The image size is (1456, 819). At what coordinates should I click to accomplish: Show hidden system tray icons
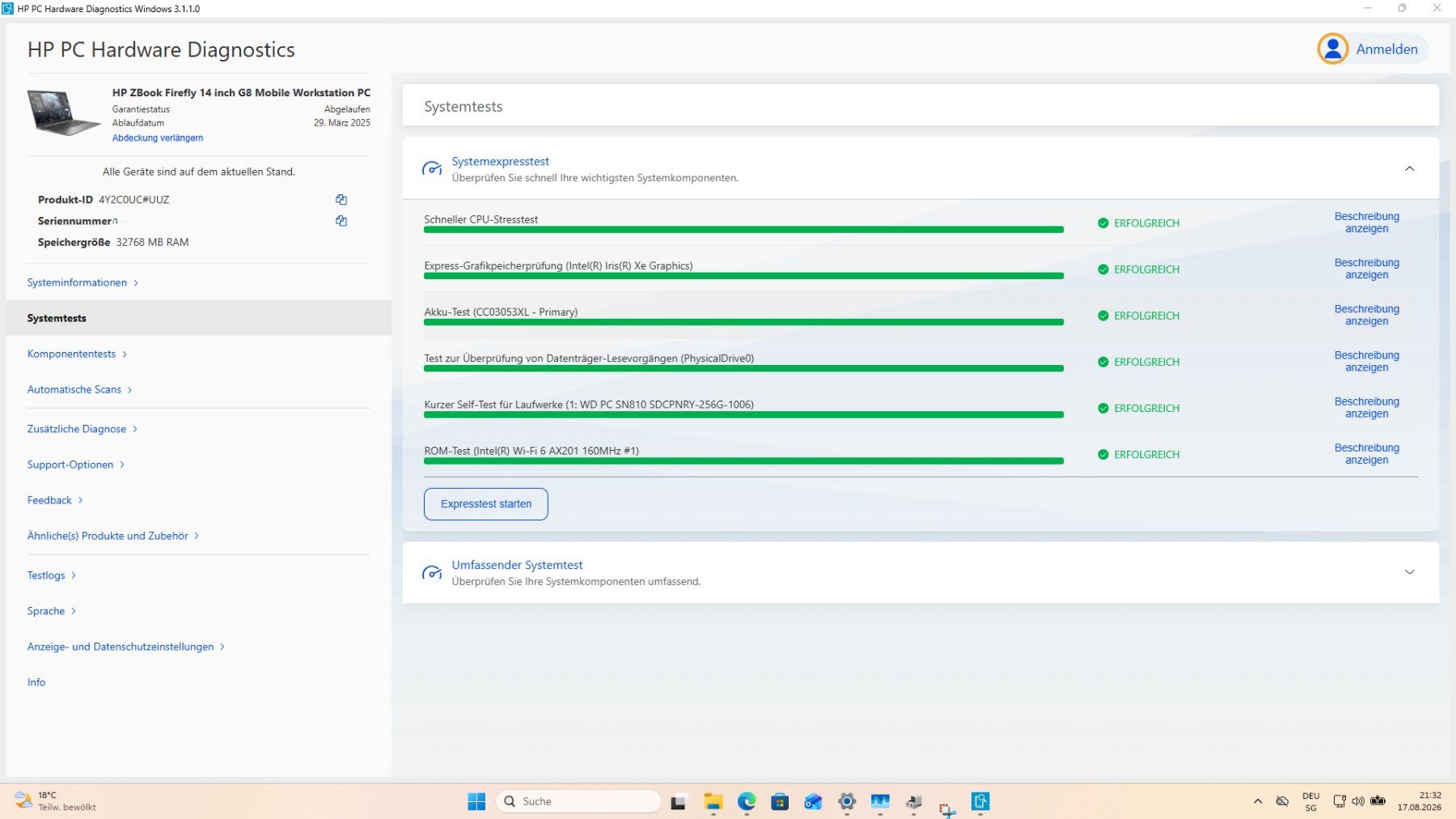point(1258,801)
